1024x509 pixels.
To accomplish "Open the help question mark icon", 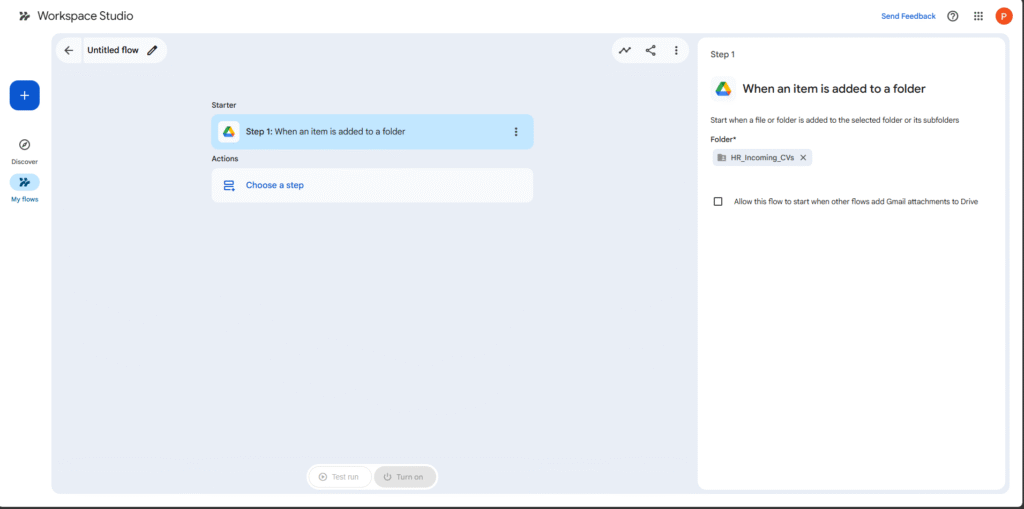I will pos(953,16).
